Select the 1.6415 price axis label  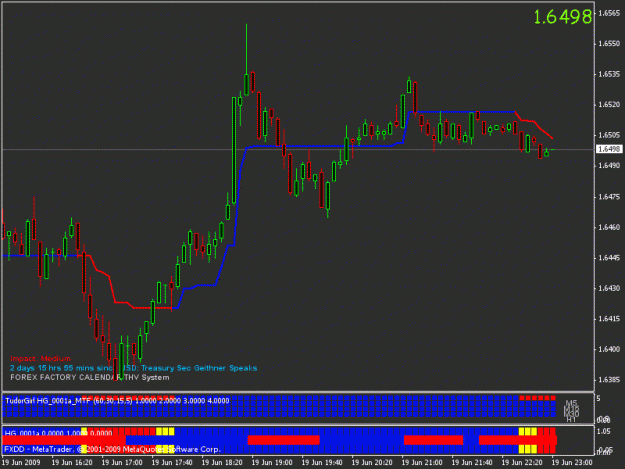(x=609, y=319)
